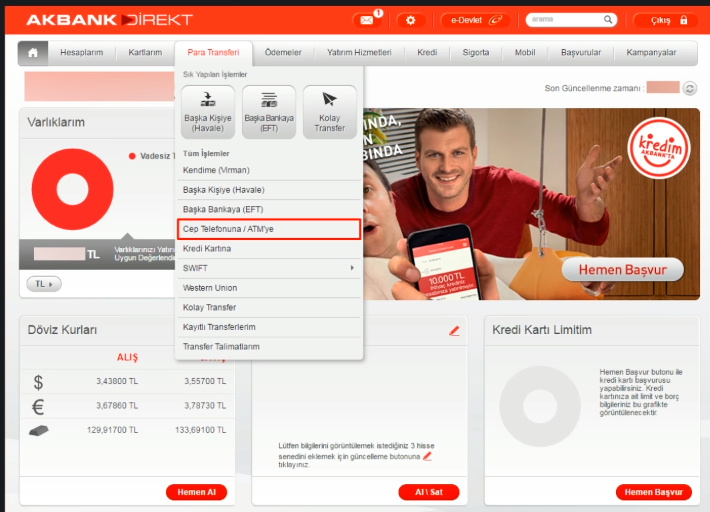The image size is (710, 512).
Task: Open Kayıtlı Transferlerim
Action: tap(269, 327)
